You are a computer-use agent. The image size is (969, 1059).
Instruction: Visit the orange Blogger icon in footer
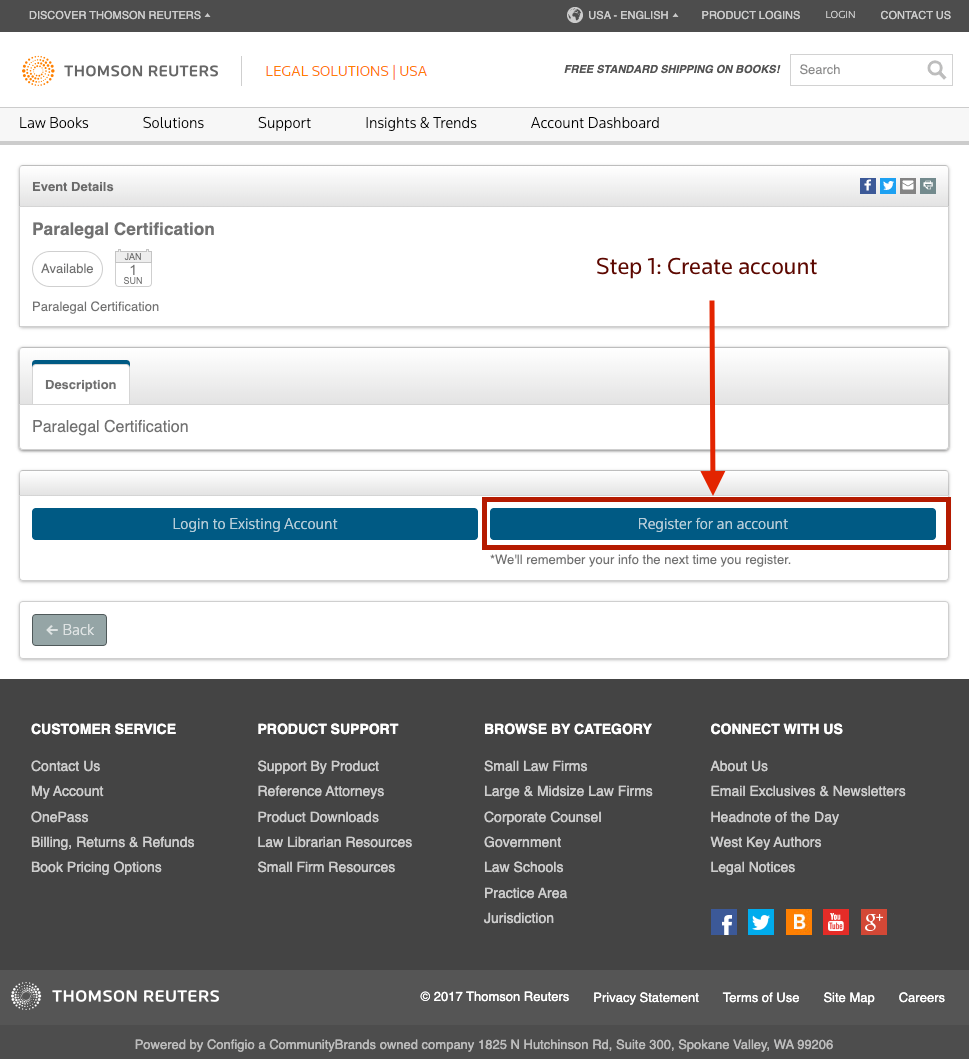tap(798, 922)
